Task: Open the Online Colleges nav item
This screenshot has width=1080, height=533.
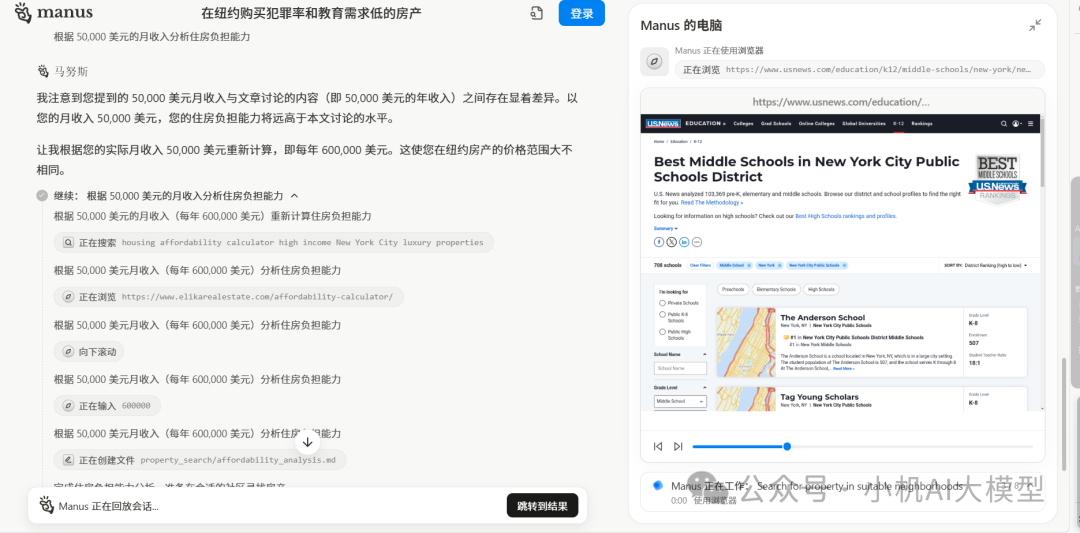Action: (816, 124)
